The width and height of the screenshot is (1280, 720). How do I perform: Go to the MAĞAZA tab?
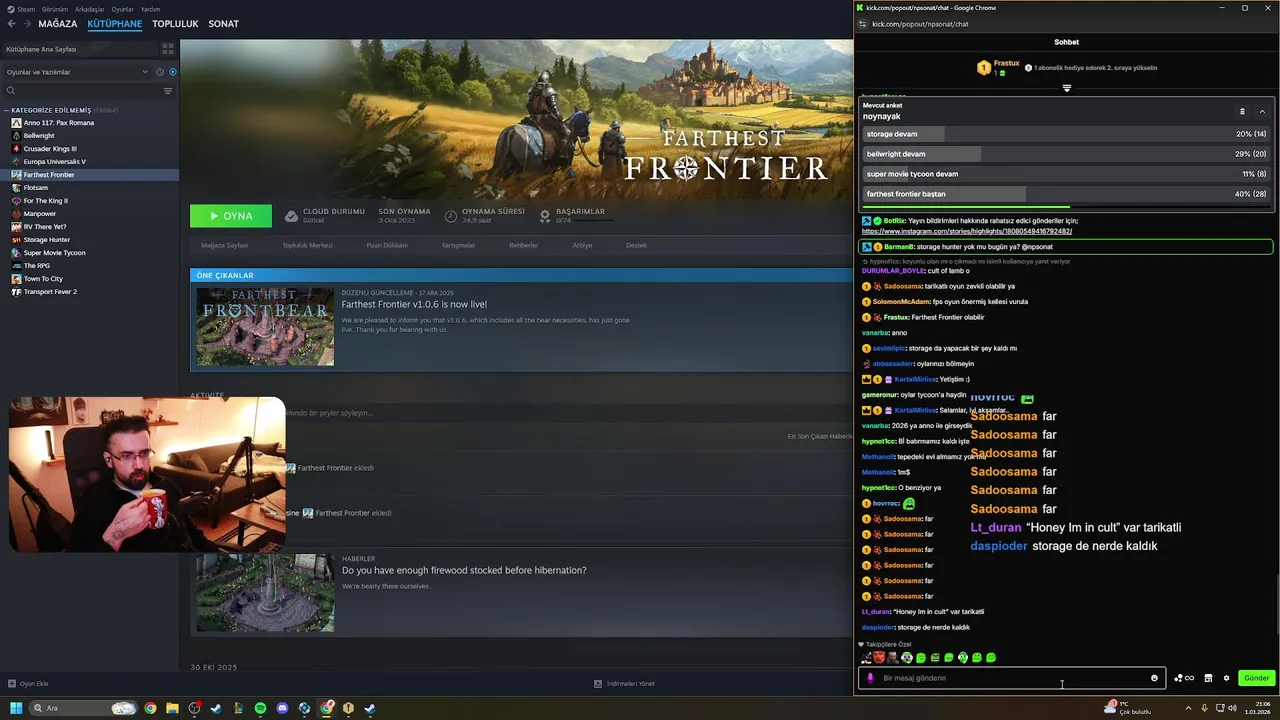[x=58, y=24]
